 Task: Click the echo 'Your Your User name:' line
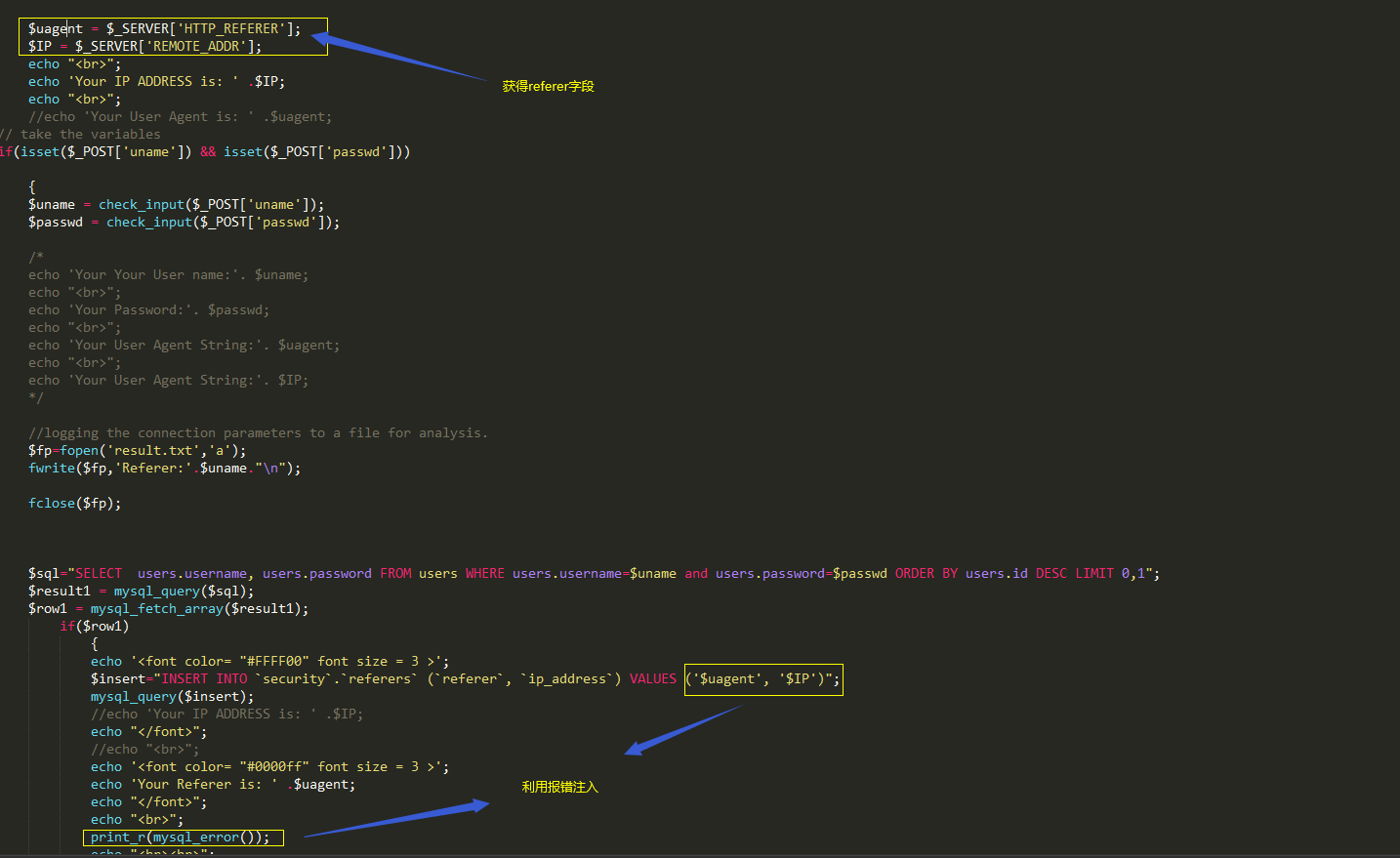[x=168, y=274]
